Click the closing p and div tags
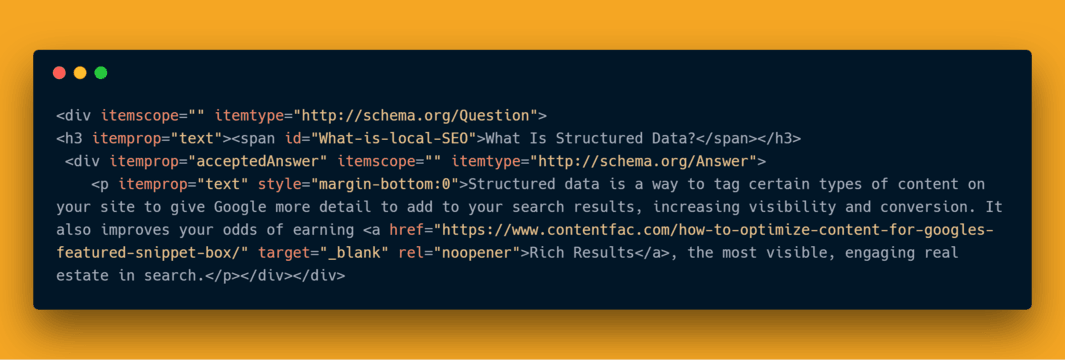The height and width of the screenshot is (360, 1065). point(278,276)
